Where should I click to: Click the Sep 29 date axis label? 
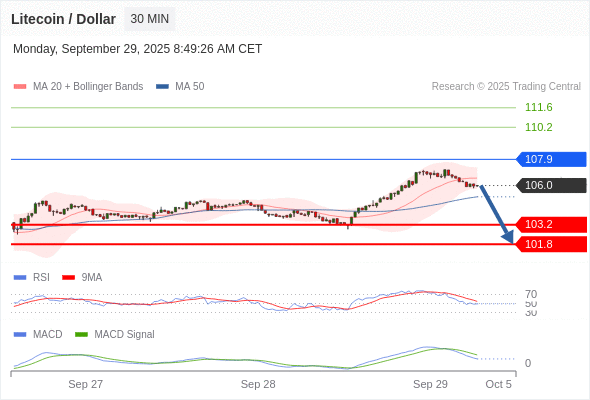coord(430,384)
